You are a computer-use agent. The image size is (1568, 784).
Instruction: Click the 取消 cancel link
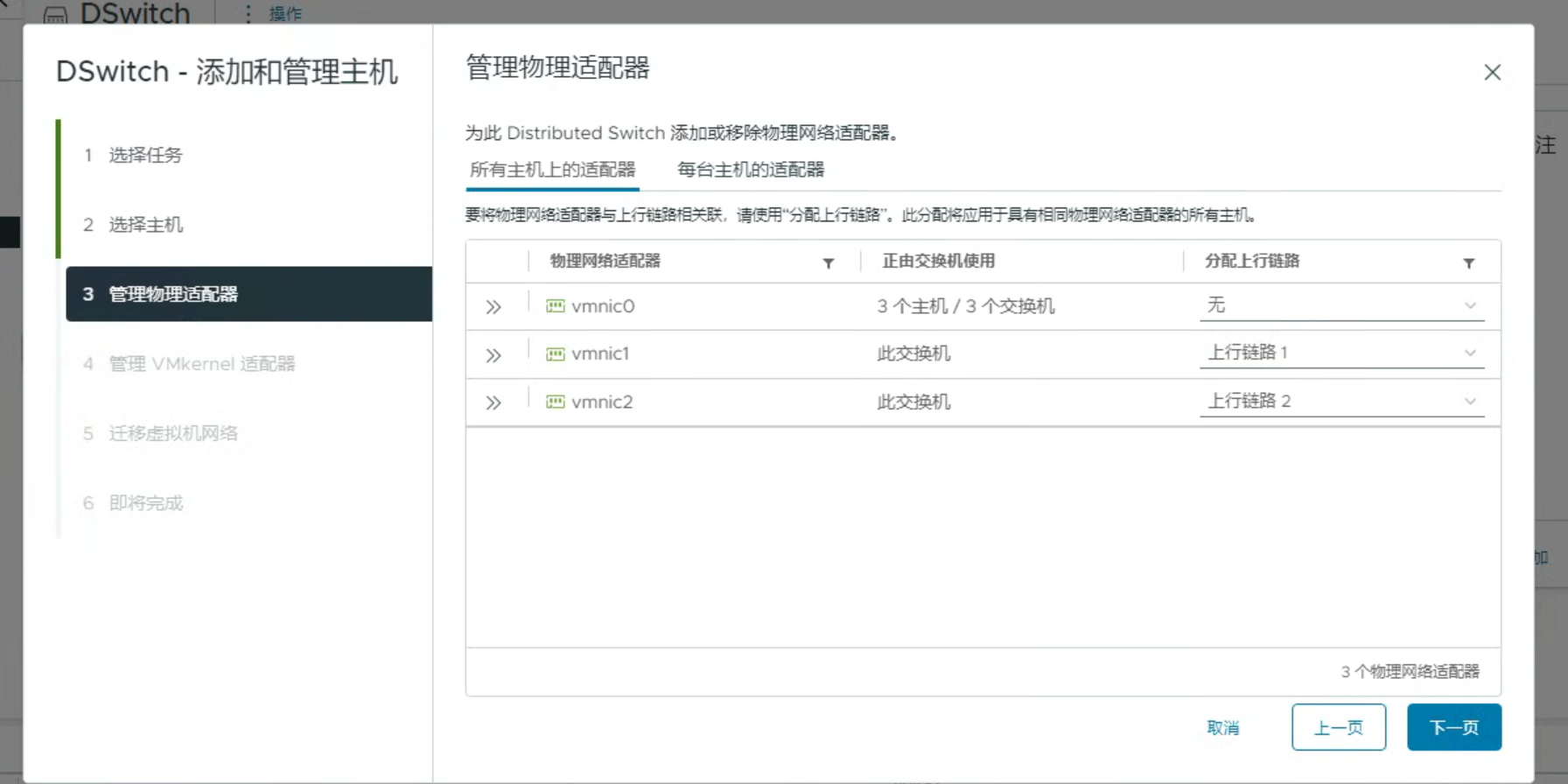(1222, 728)
